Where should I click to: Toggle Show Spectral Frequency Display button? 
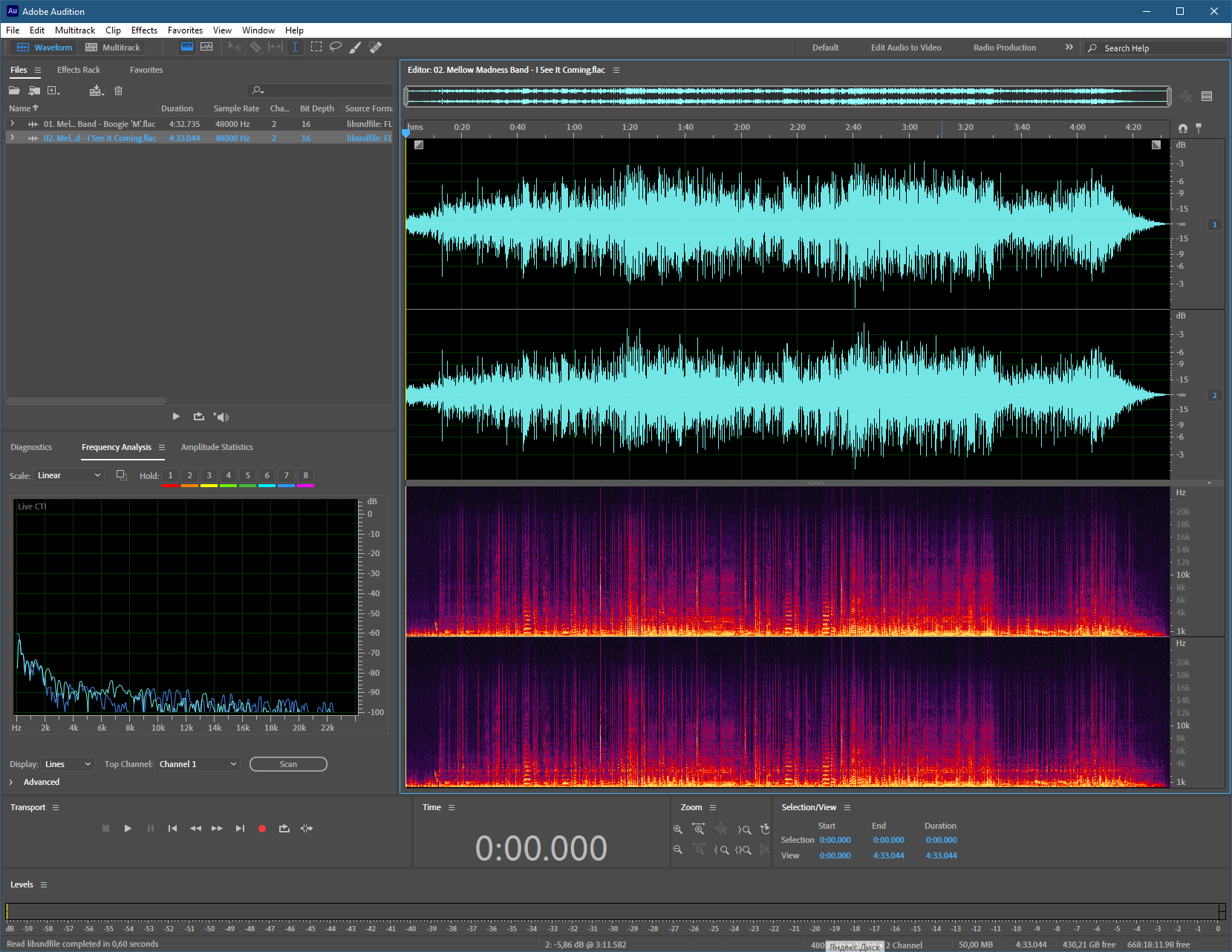(187, 47)
